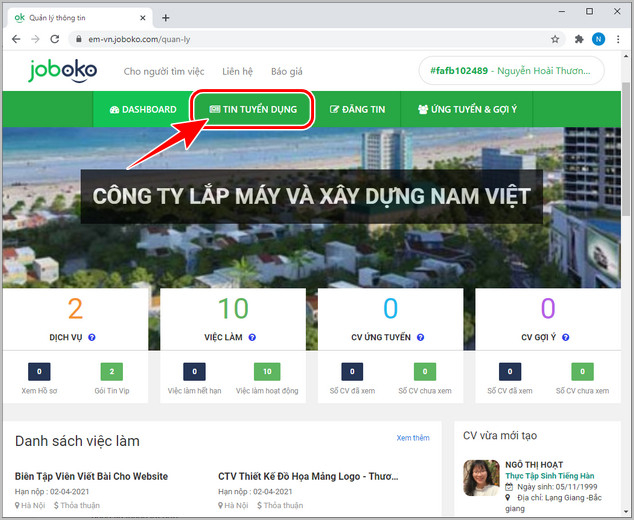Open a new tab with plus button

165,18
